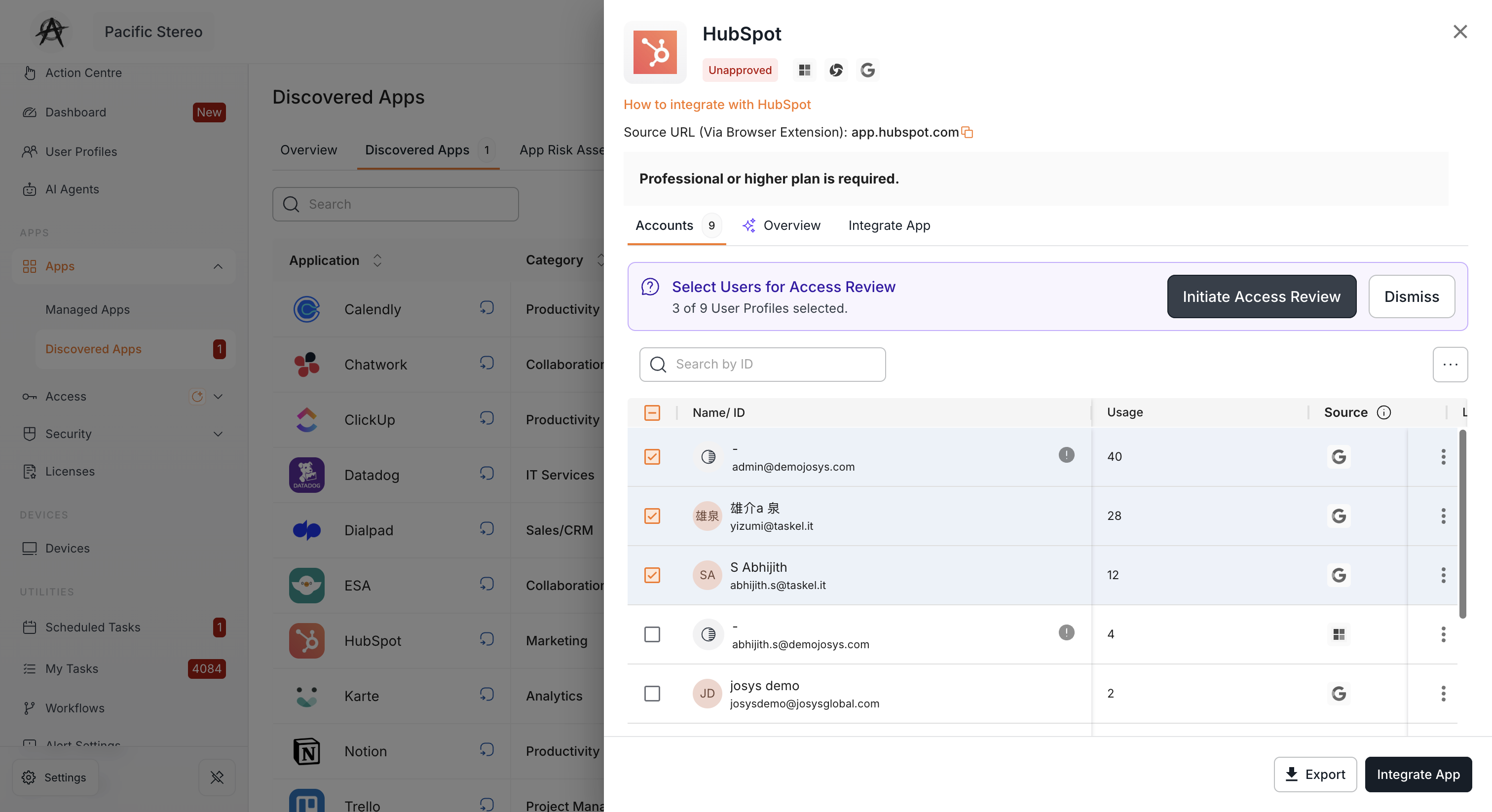This screenshot has width=1492, height=812.
Task: Click warning icon on admin@demojosys.com row
Action: pyautogui.click(x=1066, y=455)
